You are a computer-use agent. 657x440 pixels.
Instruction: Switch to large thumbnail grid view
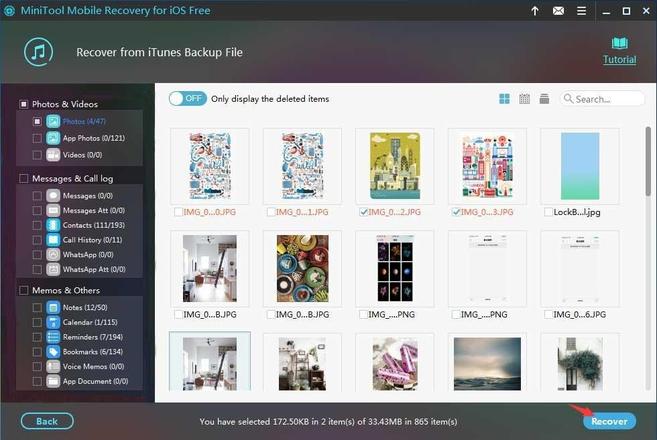[504, 99]
